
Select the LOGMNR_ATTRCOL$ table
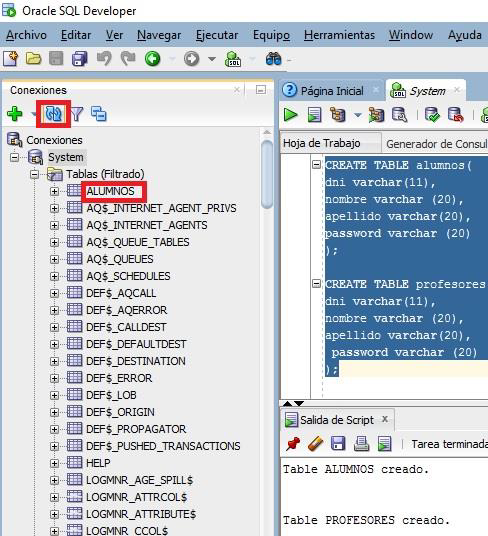pyautogui.click(x=136, y=497)
